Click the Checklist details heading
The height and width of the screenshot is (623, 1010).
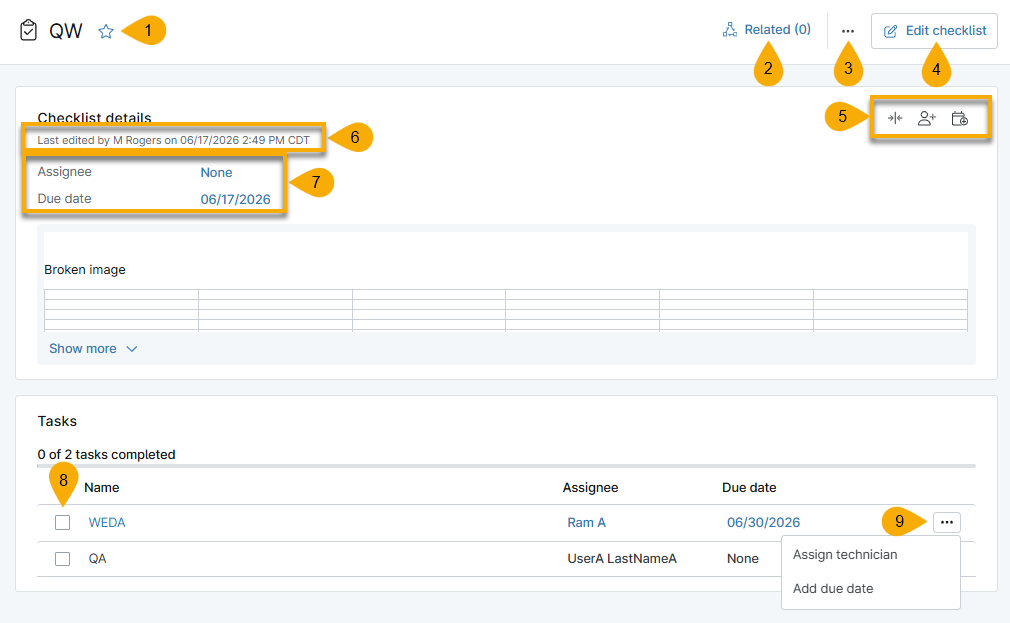94,117
